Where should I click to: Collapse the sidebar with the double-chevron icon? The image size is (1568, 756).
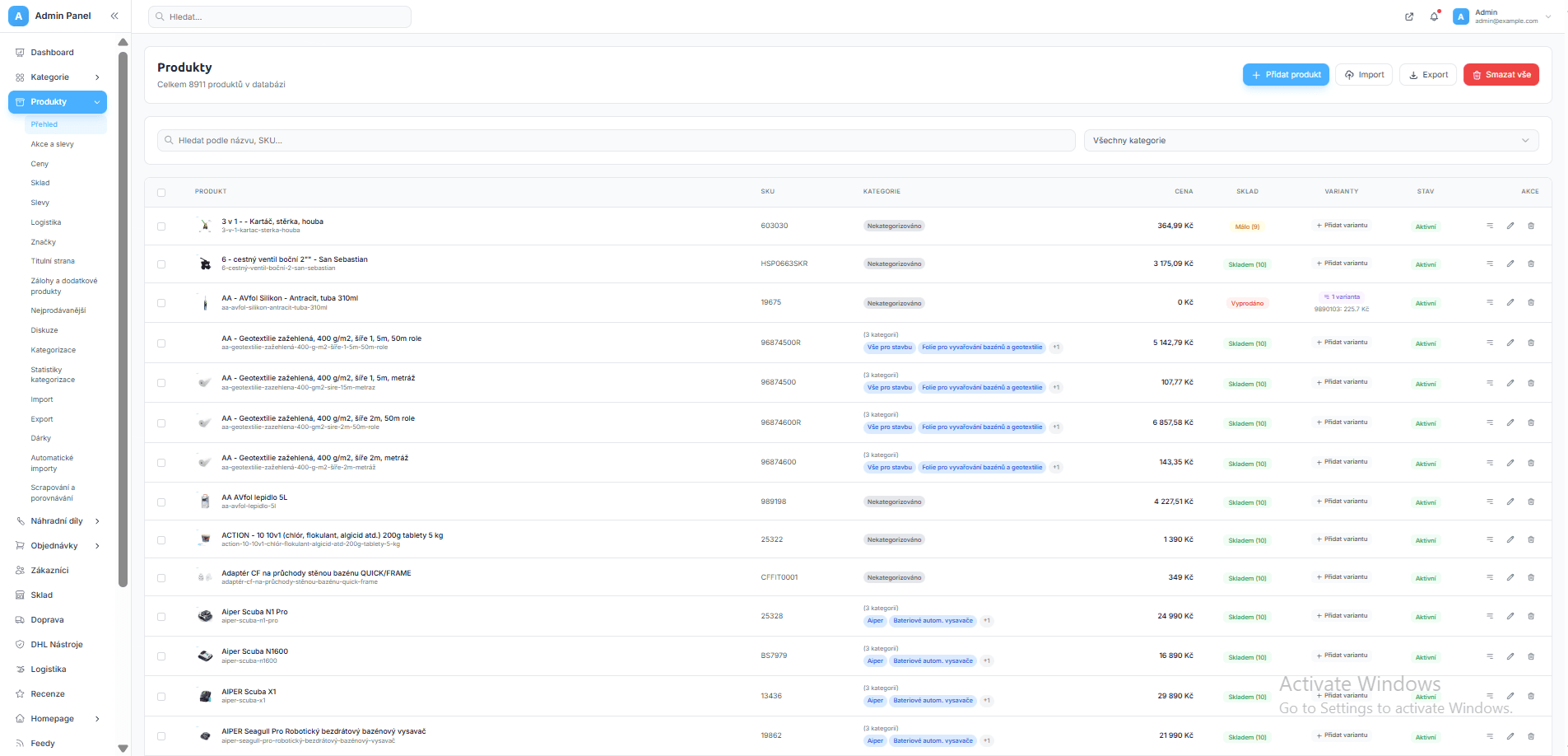114,16
